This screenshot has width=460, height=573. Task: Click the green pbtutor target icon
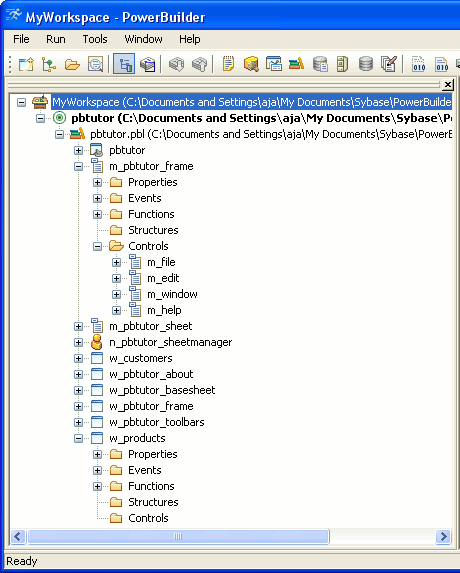point(60,118)
